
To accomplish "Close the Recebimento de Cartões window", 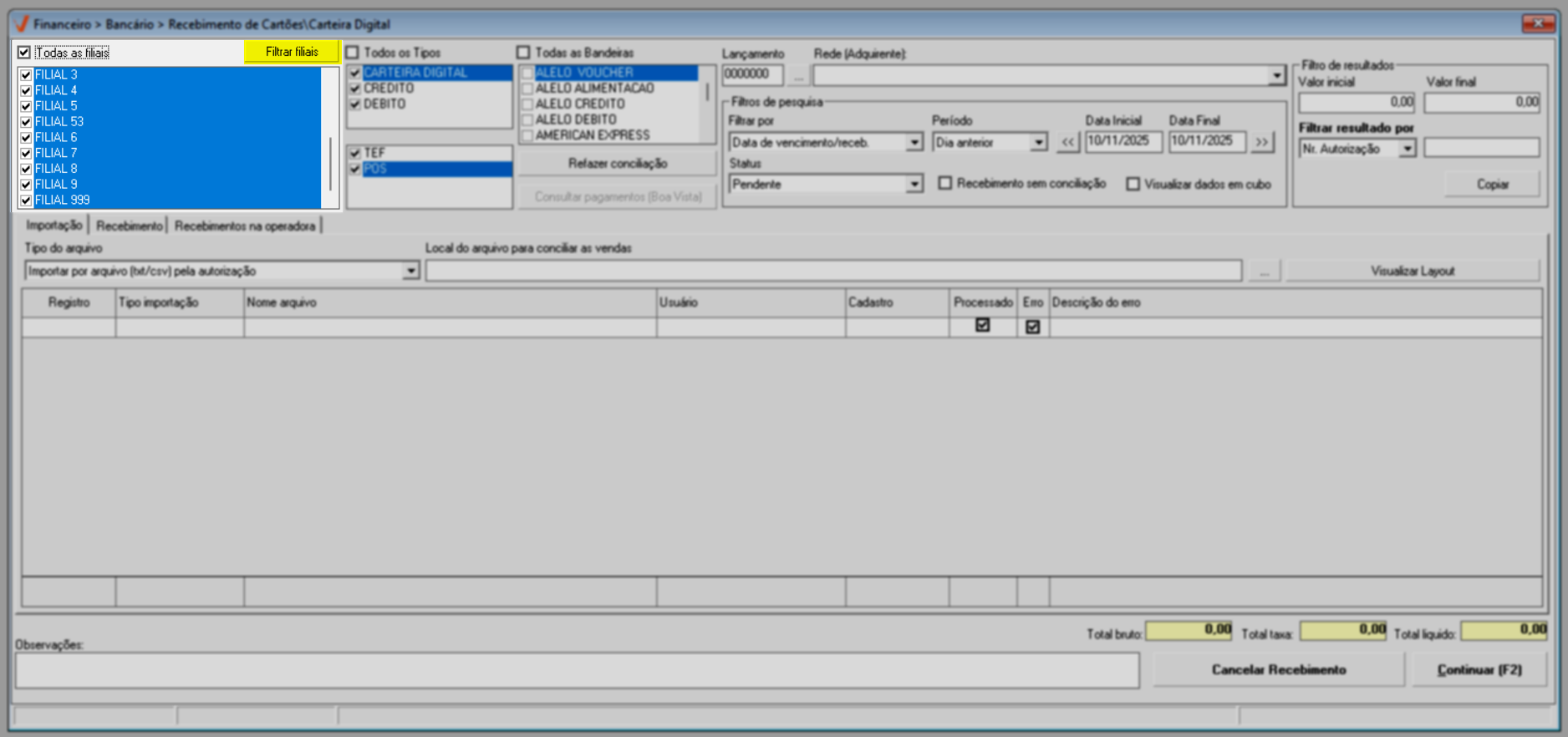I will 1537,23.
